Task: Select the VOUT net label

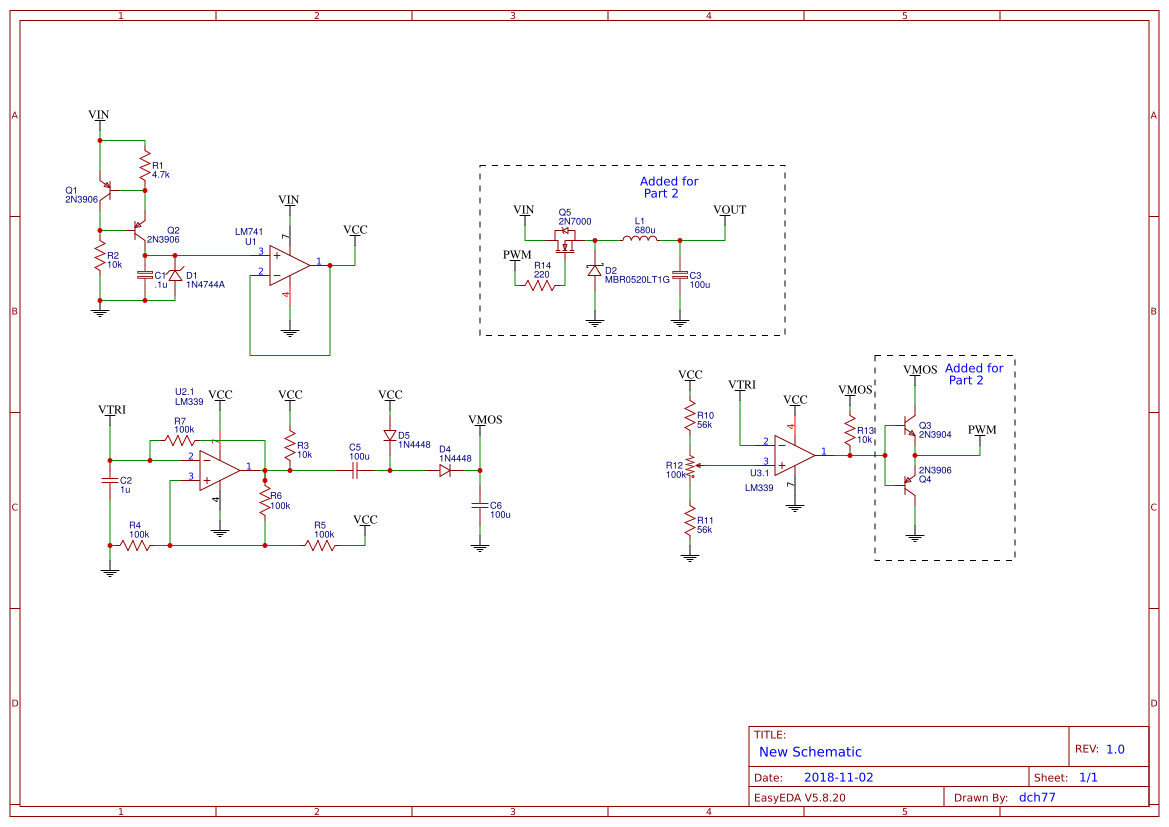Action: [x=729, y=210]
